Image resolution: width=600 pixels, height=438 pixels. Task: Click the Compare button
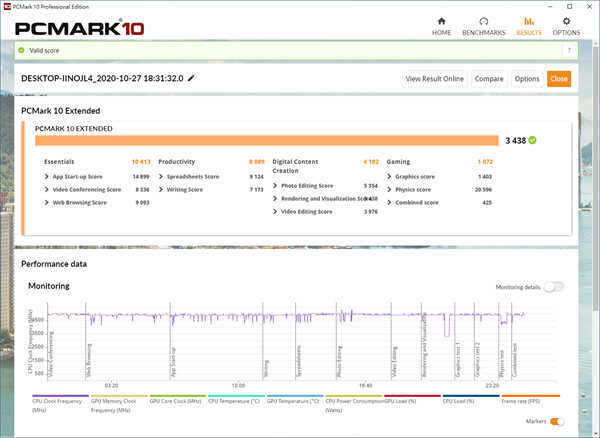point(489,79)
